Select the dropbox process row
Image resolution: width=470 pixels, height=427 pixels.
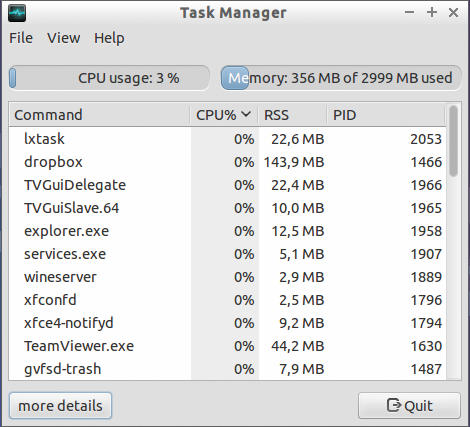pos(227,162)
